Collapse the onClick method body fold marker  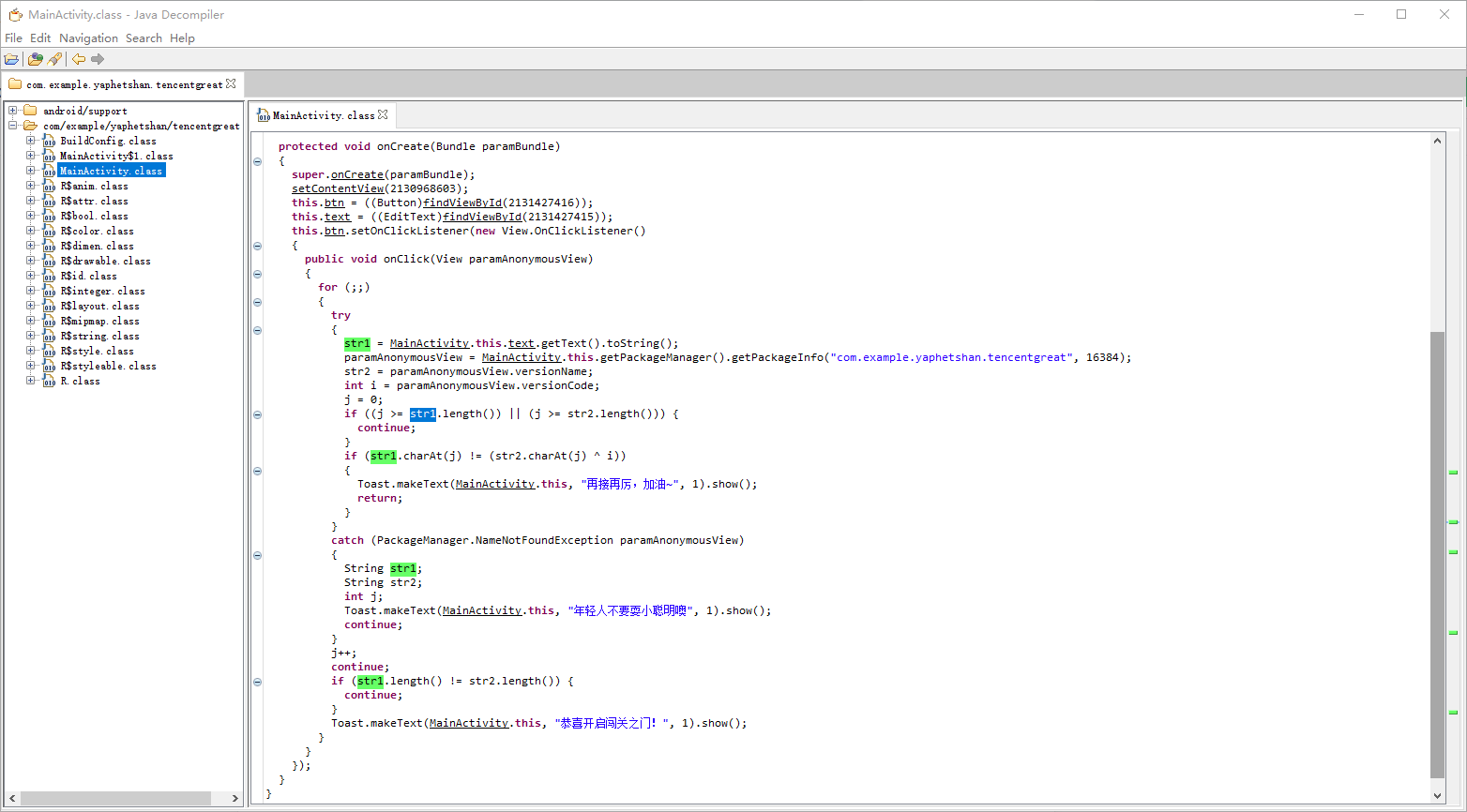pyautogui.click(x=258, y=274)
